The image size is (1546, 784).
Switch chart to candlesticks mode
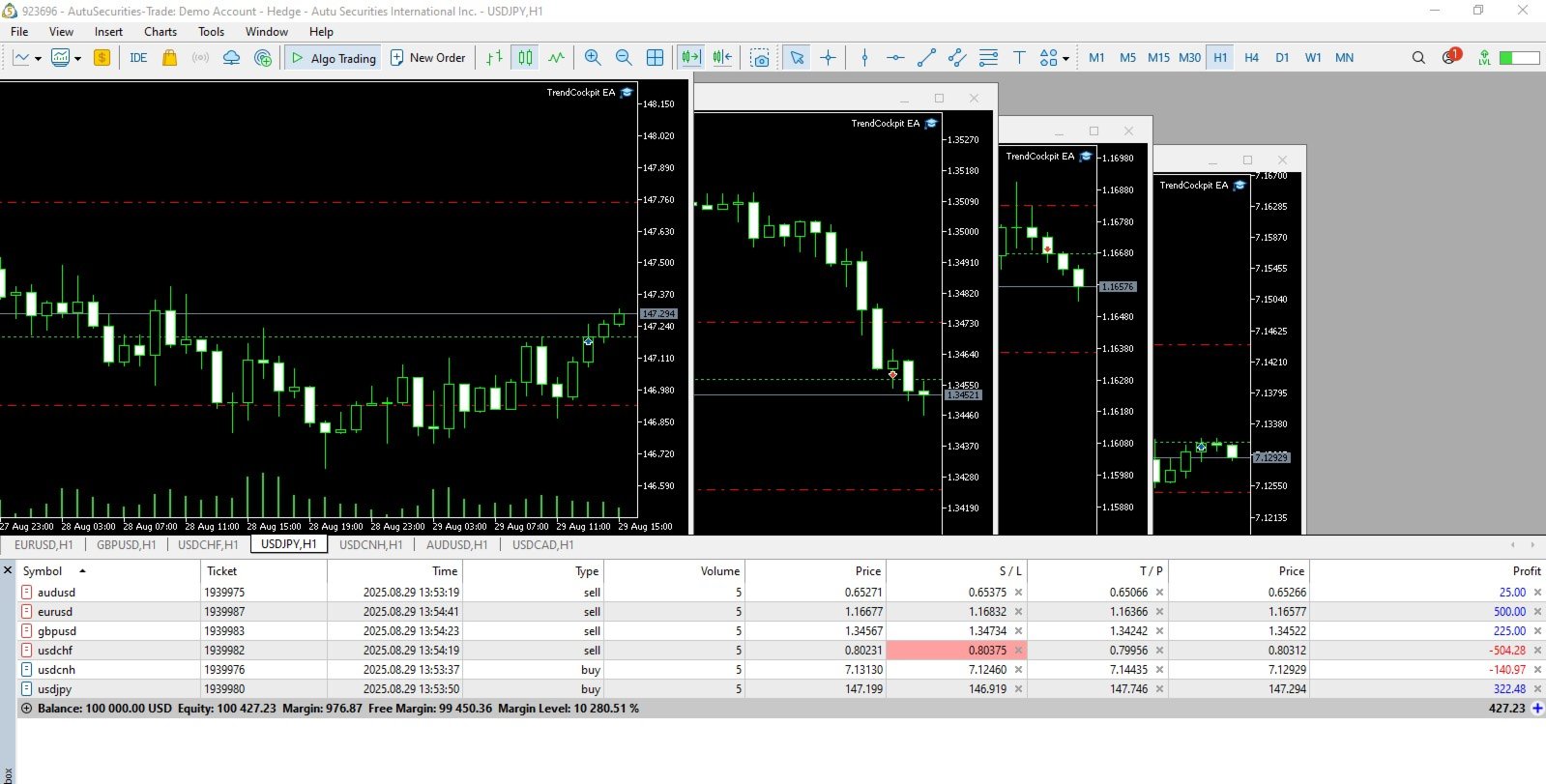pyautogui.click(x=525, y=58)
